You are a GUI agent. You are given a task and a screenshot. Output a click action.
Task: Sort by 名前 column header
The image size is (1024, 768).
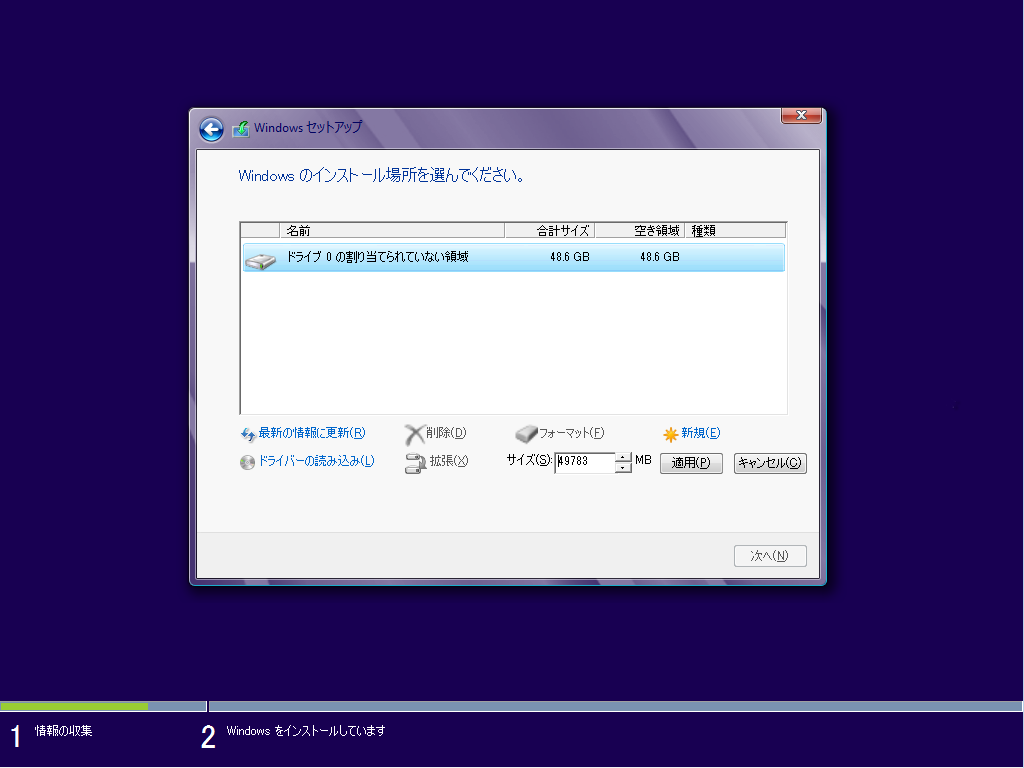click(x=392, y=231)
